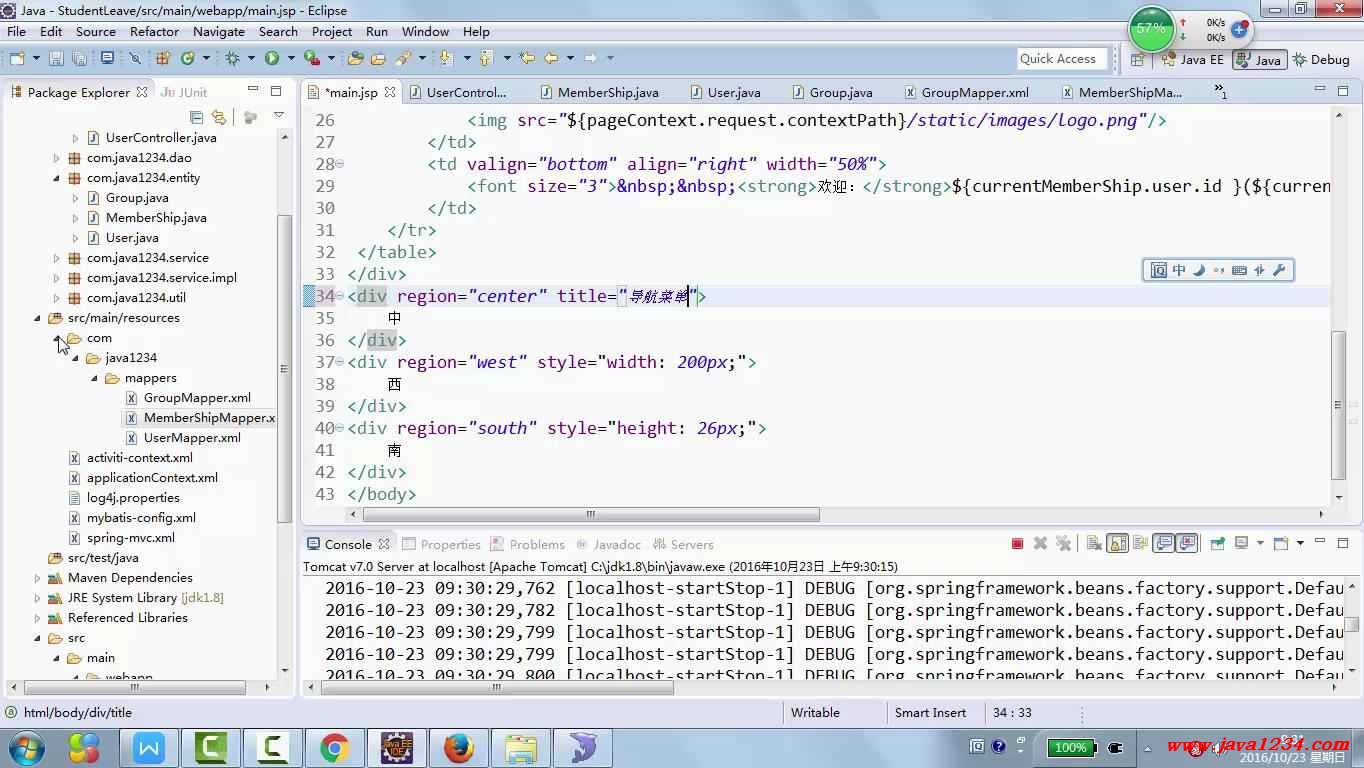Open the Window menu
Screen dimensions: 1364x768
[x=425, y=31]
